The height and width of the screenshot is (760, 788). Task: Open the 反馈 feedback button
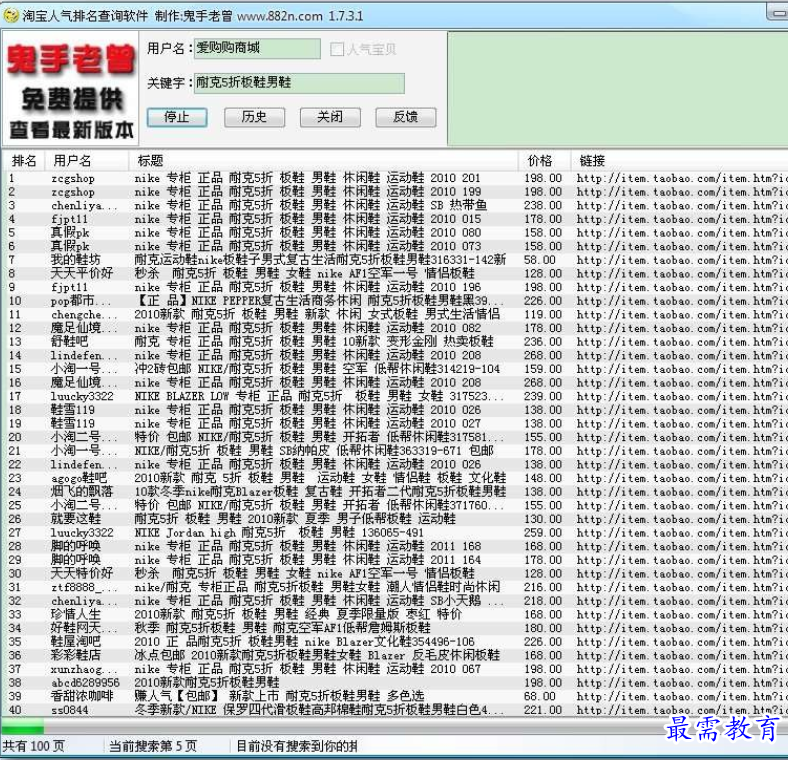[406, 117]
